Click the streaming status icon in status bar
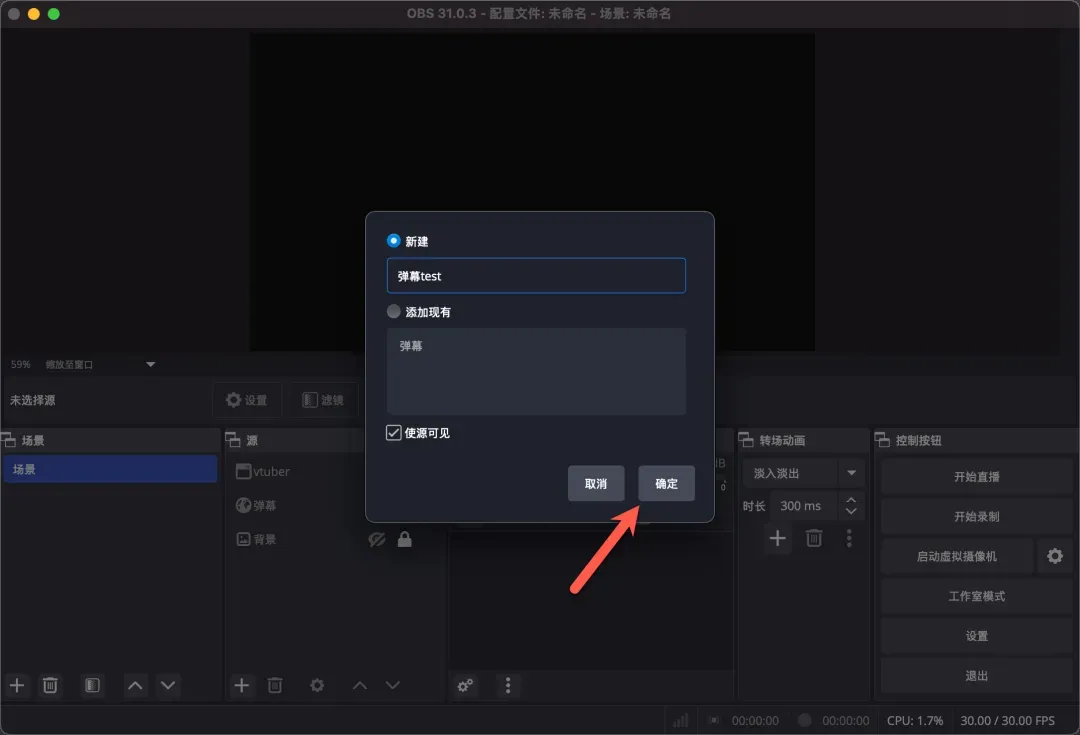Viewport: 1080px width, 735px height. pyautogui.click(x=714, y=721)
